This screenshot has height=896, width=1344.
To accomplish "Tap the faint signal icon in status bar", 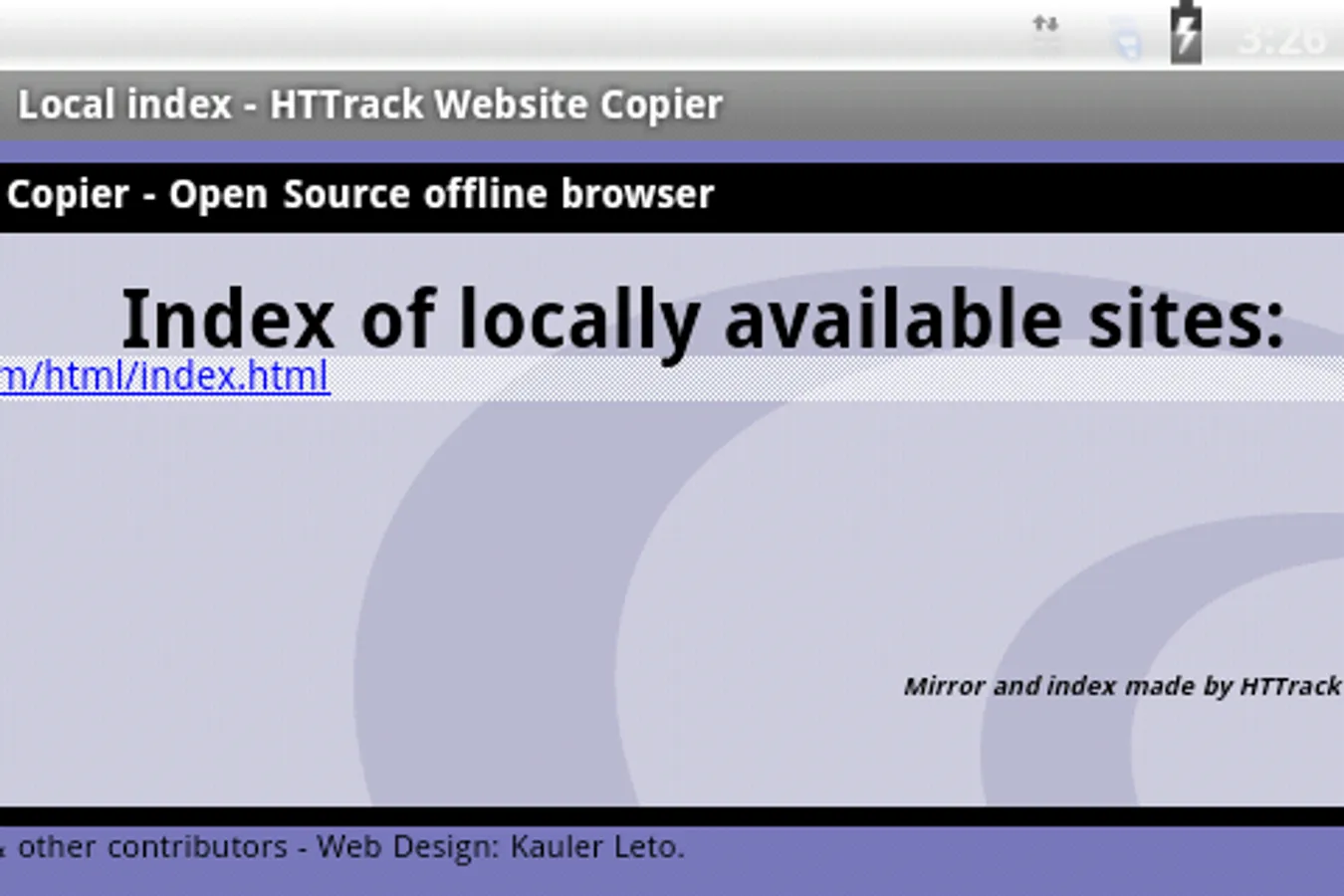I will point(1125,40).
